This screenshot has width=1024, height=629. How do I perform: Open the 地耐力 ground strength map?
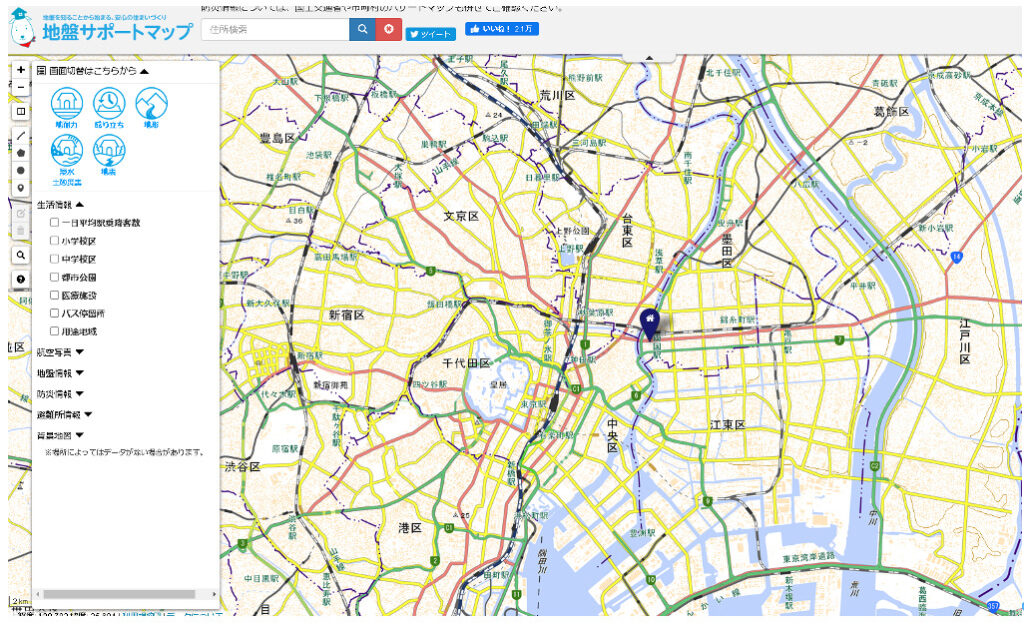pos(67,105)
